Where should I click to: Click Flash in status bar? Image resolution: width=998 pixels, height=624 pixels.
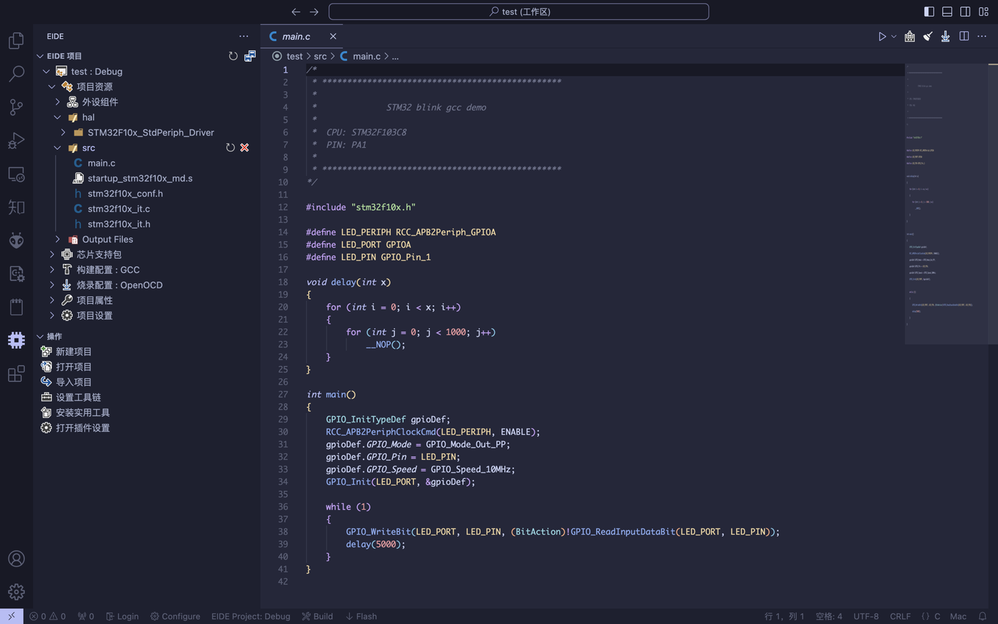point(361,616)
